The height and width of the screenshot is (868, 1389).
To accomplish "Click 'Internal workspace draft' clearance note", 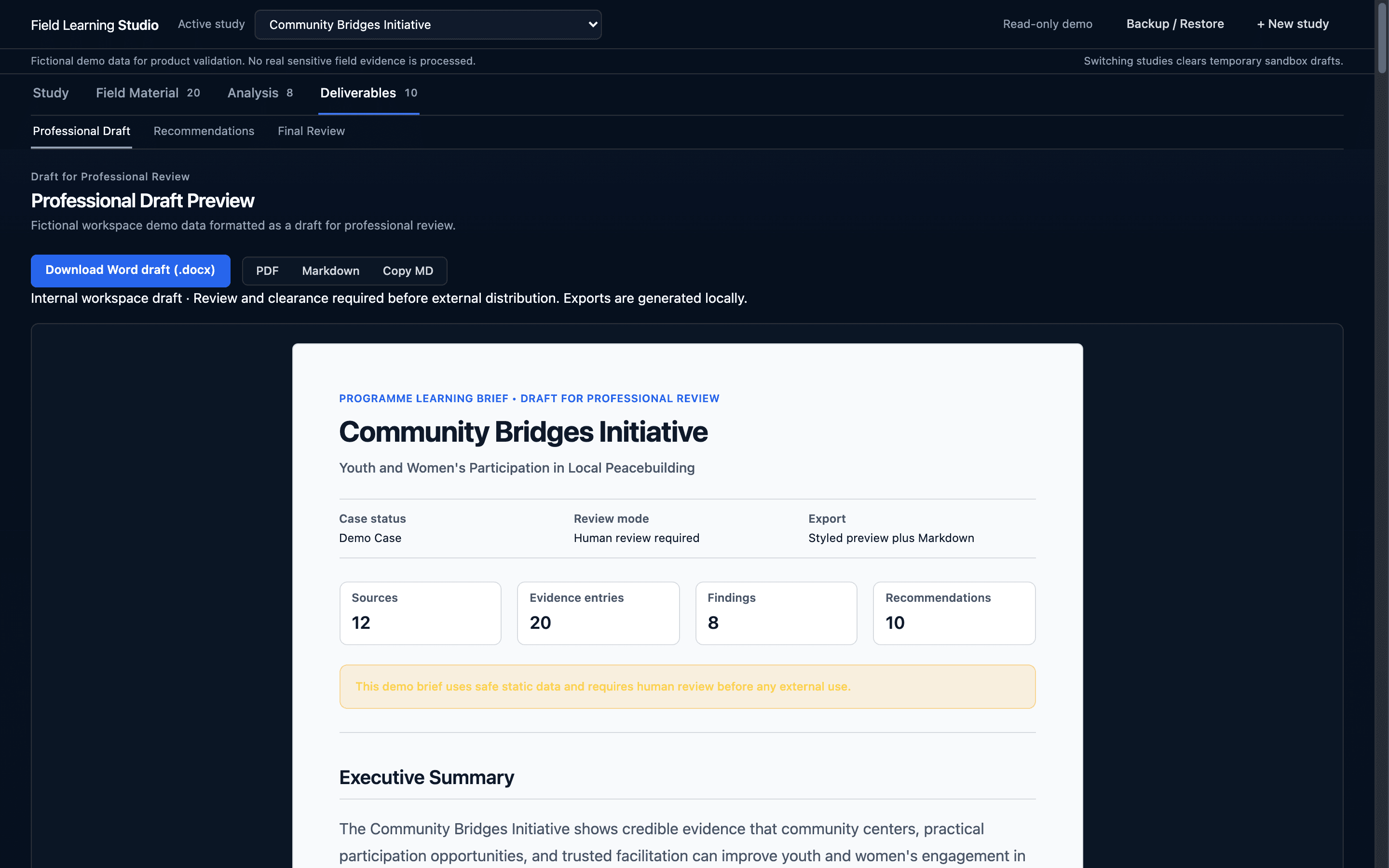I will coord(389,298).
